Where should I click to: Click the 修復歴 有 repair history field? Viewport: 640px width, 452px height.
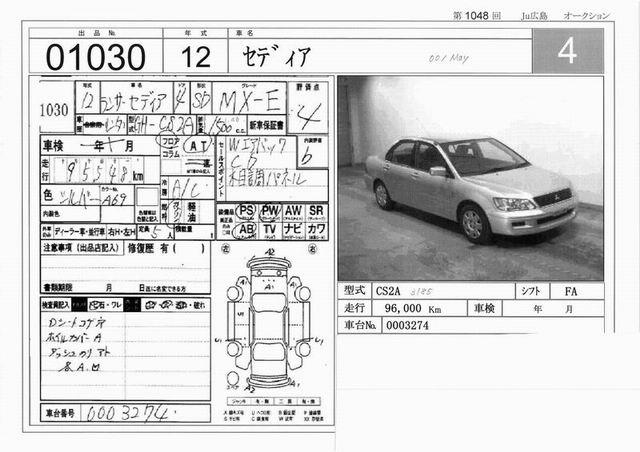tap(167, 248)
